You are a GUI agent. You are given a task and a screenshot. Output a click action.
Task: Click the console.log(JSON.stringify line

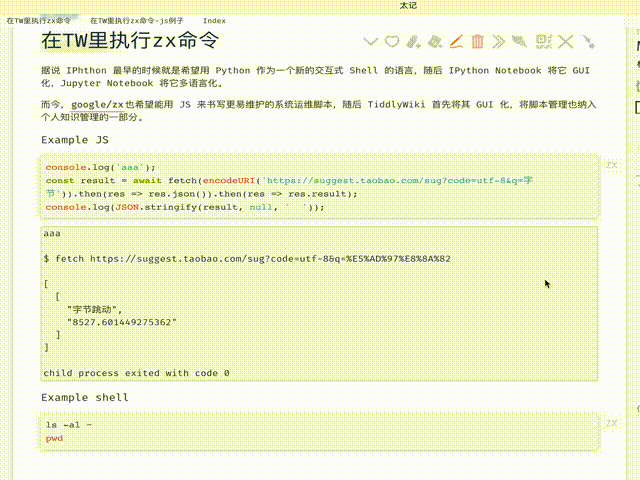pyautogui.click(x=185, y=207)
